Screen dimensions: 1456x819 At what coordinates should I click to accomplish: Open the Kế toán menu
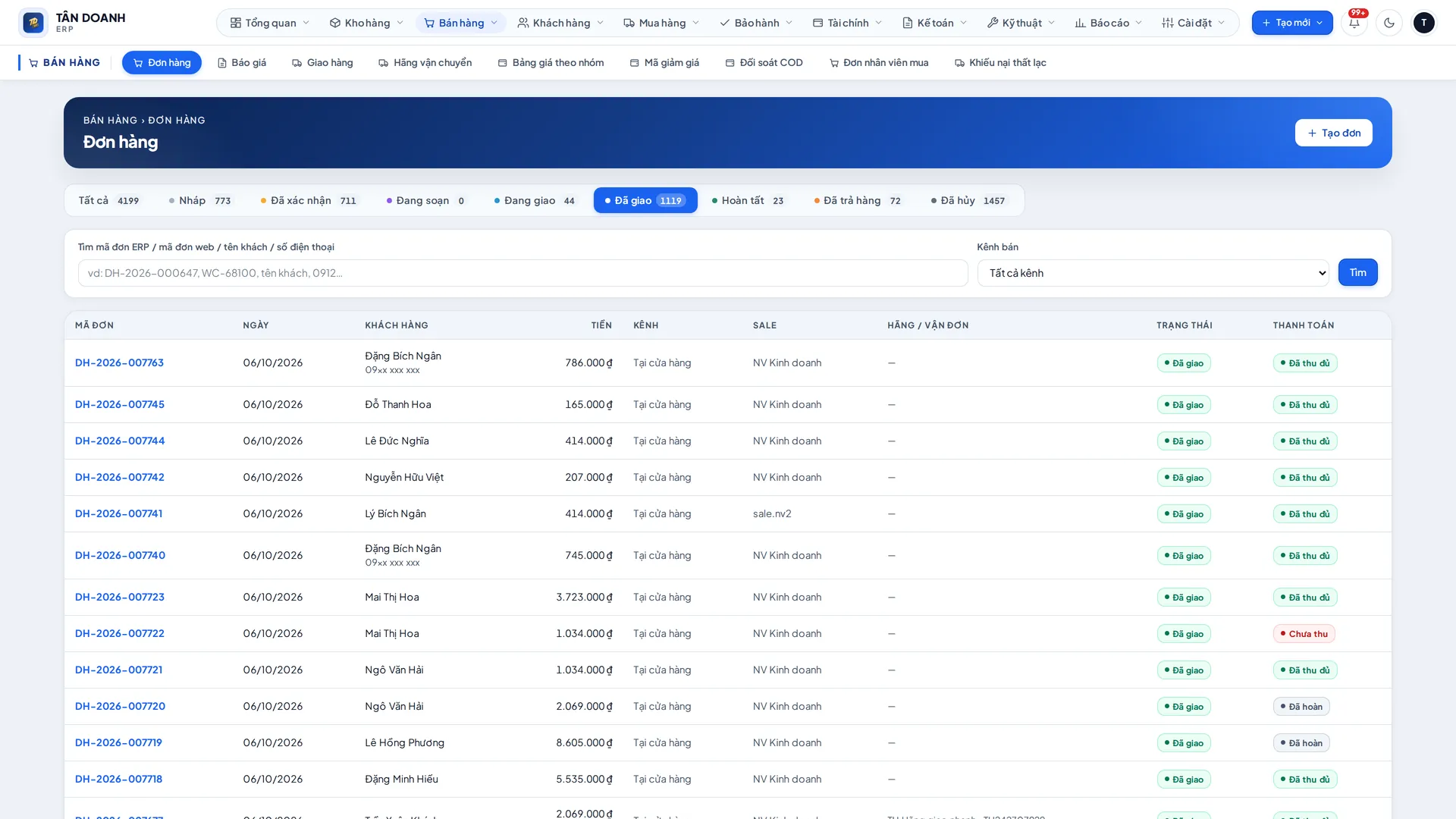pyautogui.click(x=934, y=23)
